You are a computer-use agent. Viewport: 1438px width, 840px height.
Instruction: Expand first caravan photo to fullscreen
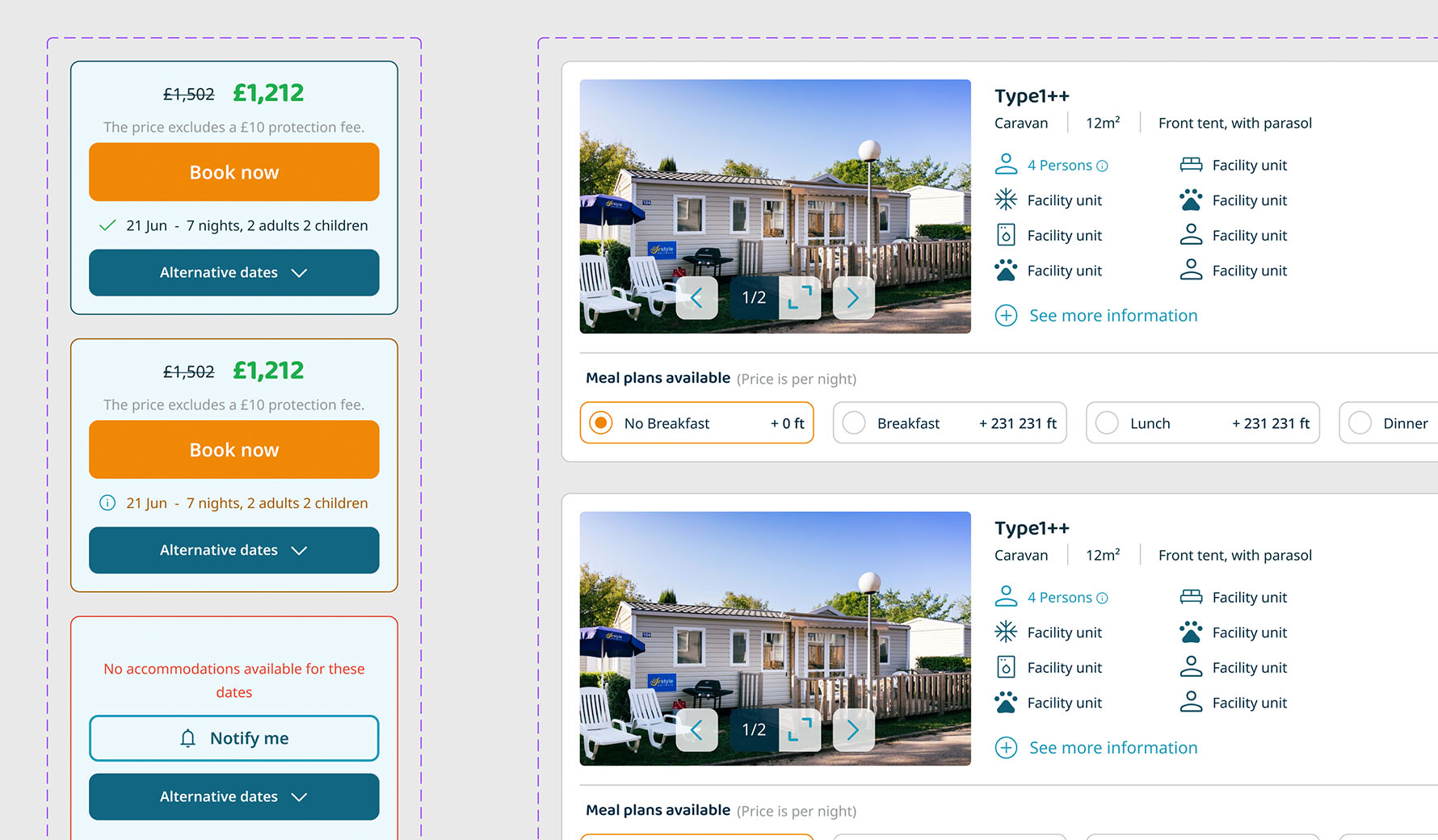tap(800, 298)
